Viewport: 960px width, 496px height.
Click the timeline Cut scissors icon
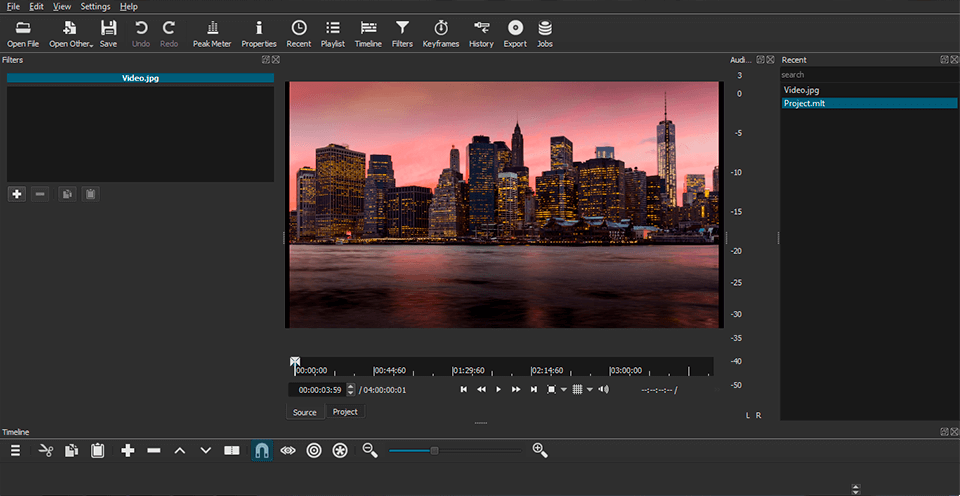46,451
